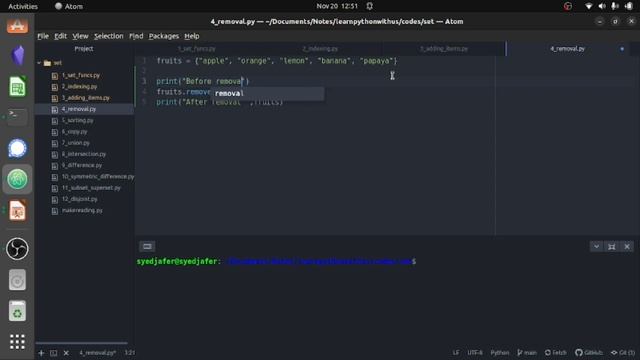Viewport: 640px width, 360px height.
Task: Click modified dot on 4_removal.py tab
Action: coord(622,49)
